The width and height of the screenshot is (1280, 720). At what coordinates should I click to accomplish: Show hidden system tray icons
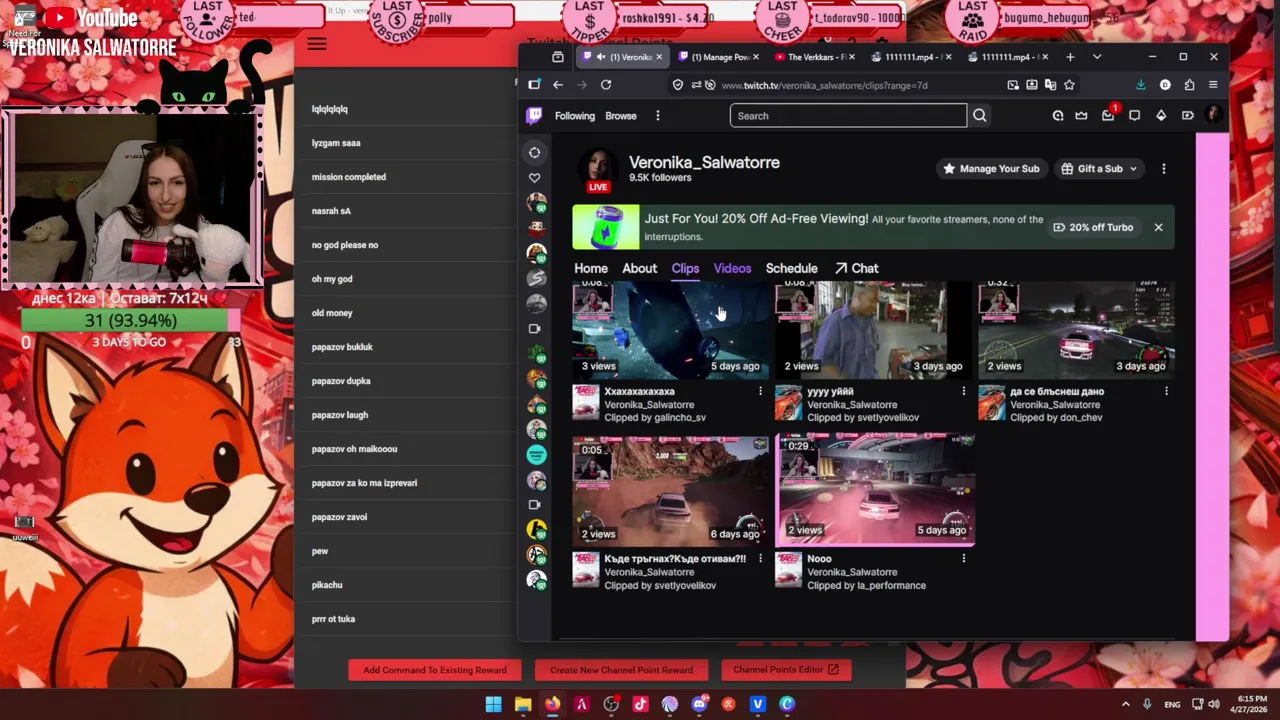pos(1125,704)
